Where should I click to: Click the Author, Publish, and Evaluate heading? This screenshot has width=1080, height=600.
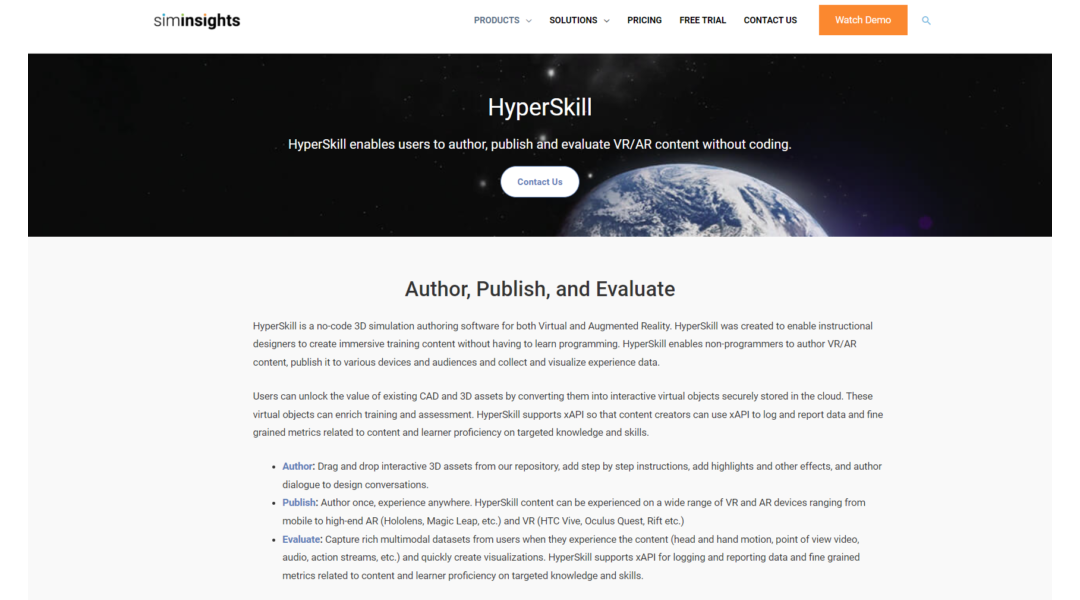pos(540,289)
